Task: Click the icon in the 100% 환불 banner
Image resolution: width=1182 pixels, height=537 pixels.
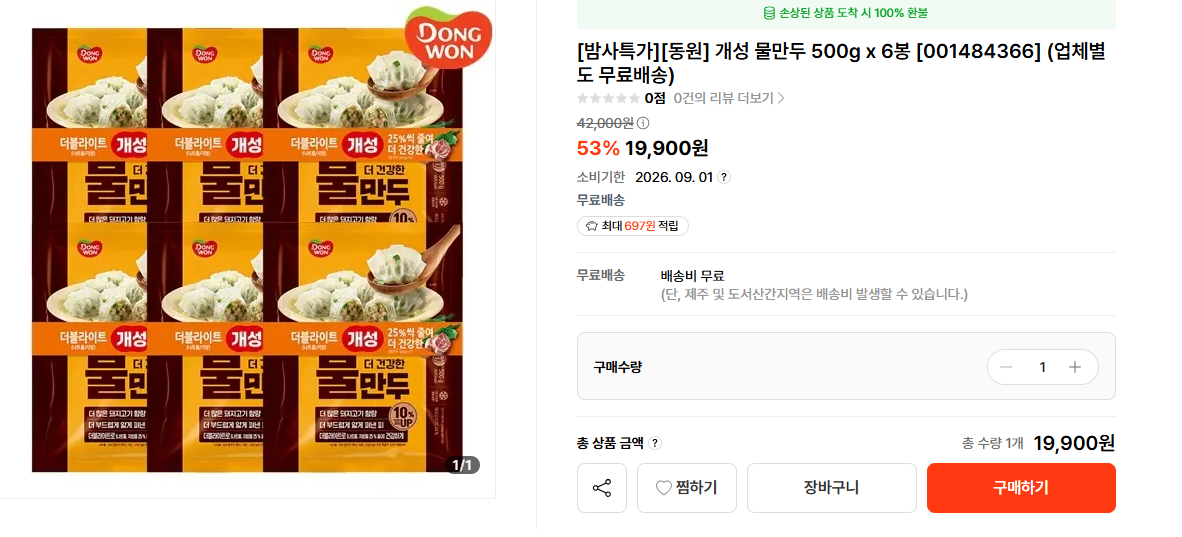Action: pyautogui.click(x=769, y=13)
